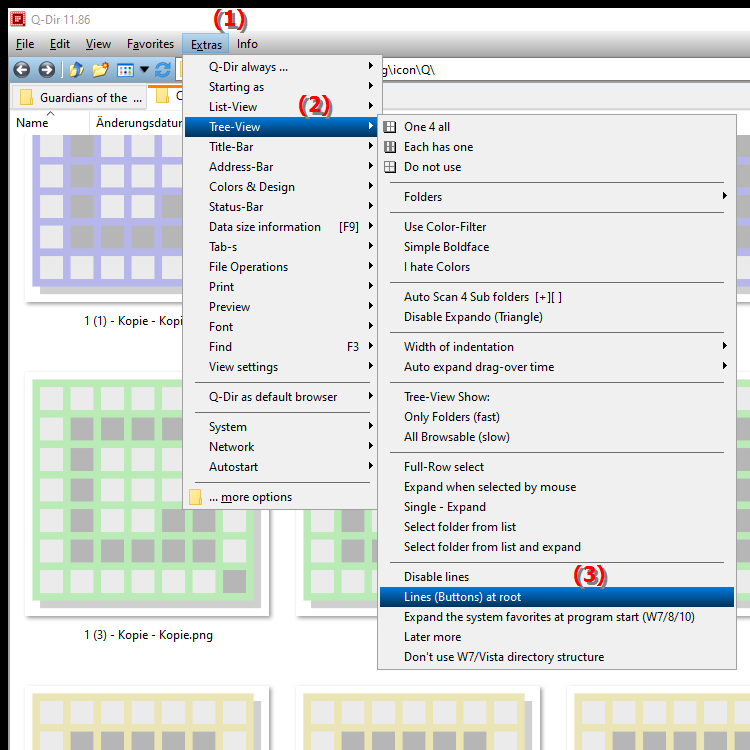Toggle Single - Expand option
The image size is (750, 750).
(557, 507)
